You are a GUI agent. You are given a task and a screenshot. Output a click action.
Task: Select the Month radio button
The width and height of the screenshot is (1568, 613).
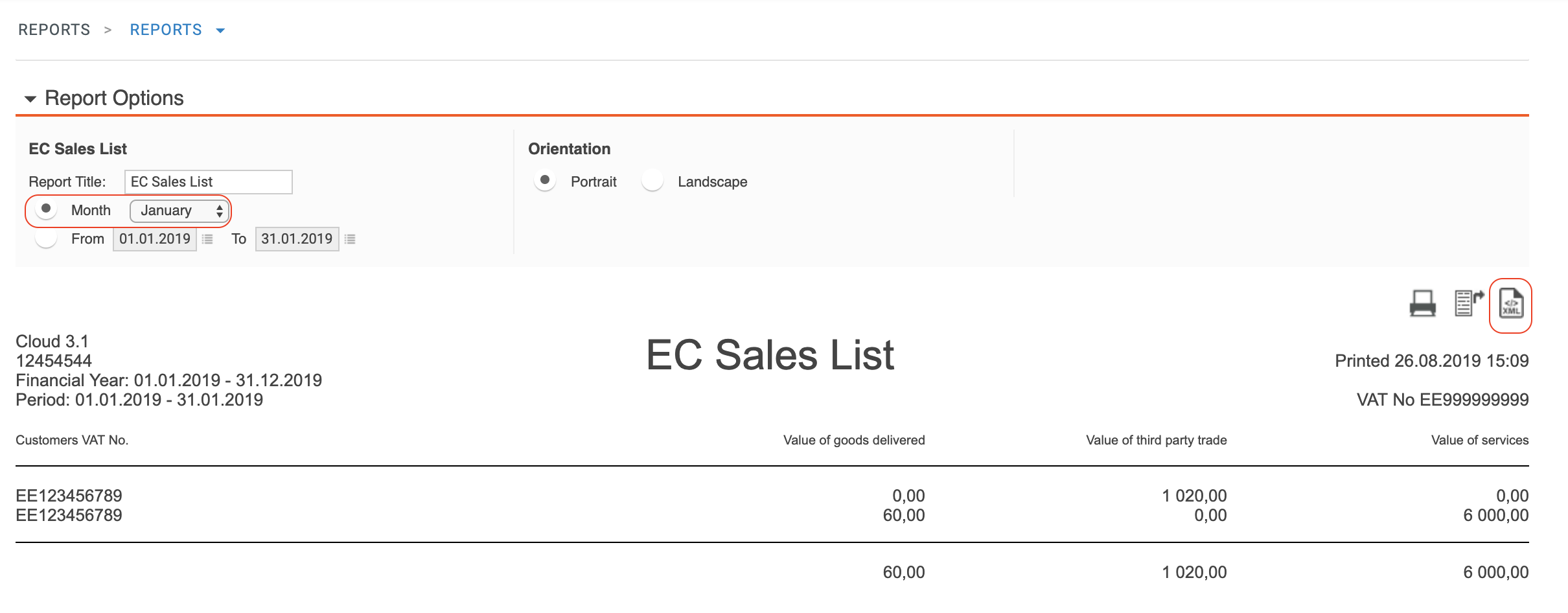coord(46,209)
